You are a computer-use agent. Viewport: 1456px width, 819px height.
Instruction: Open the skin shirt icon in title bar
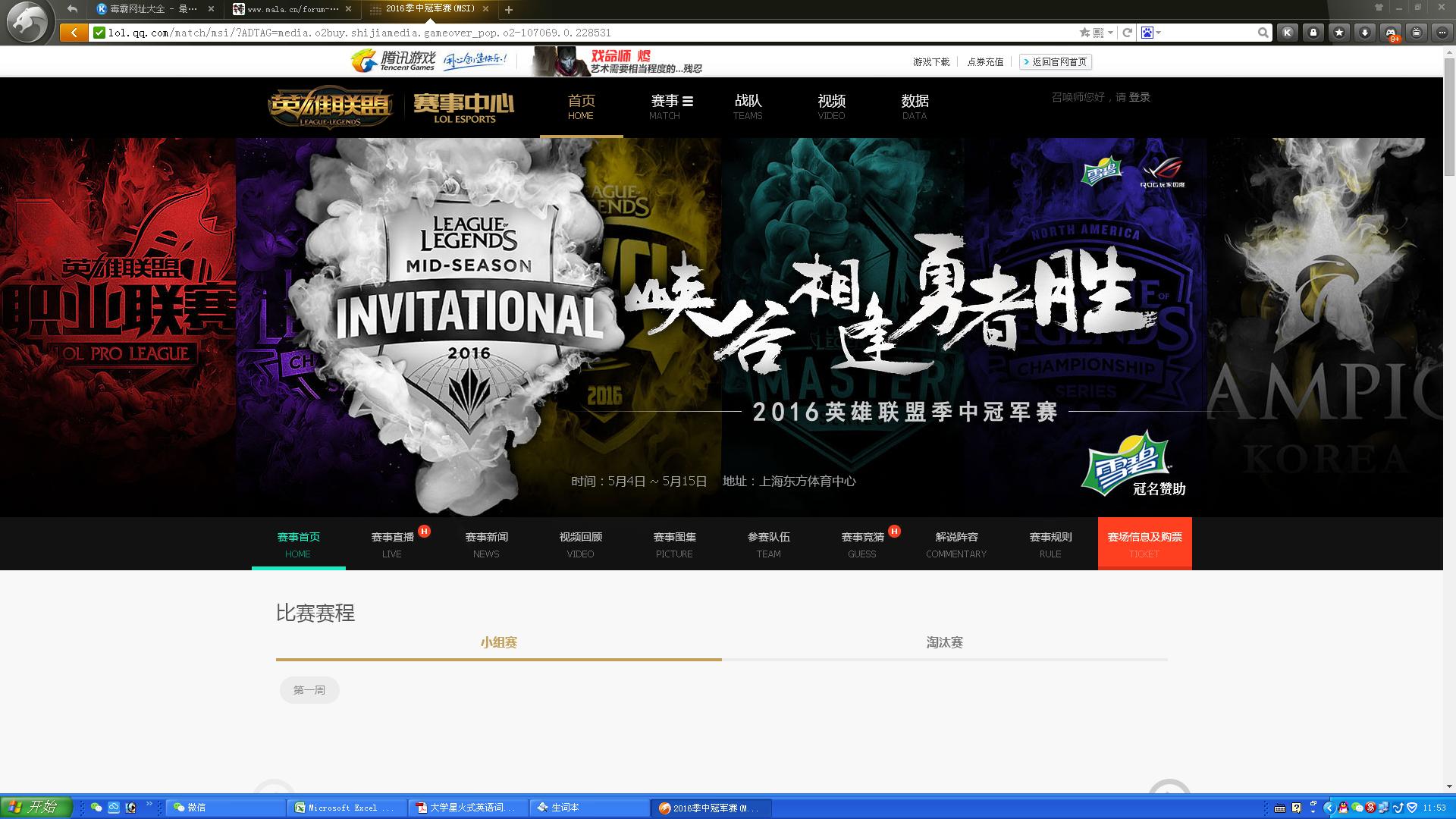pyautogui.click(x=1379, y=8)
